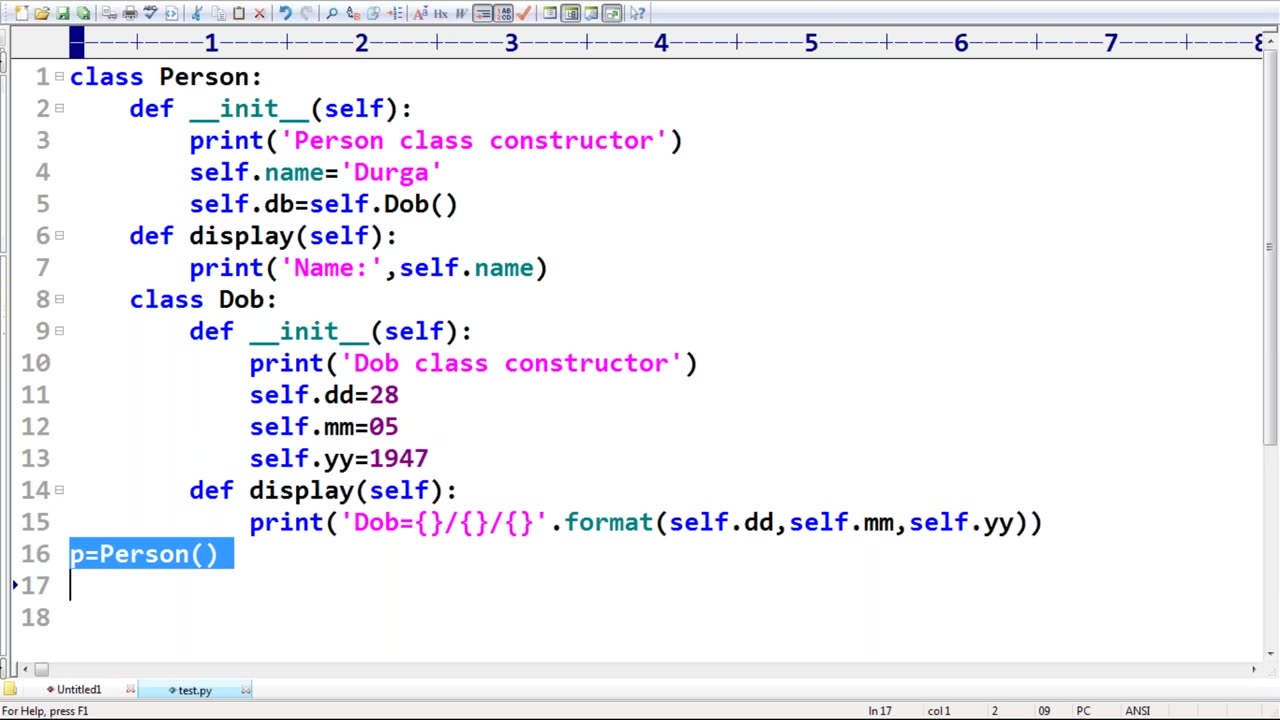
Task: Collapse fold marker at line 6 display
Action: coord(60,235)
